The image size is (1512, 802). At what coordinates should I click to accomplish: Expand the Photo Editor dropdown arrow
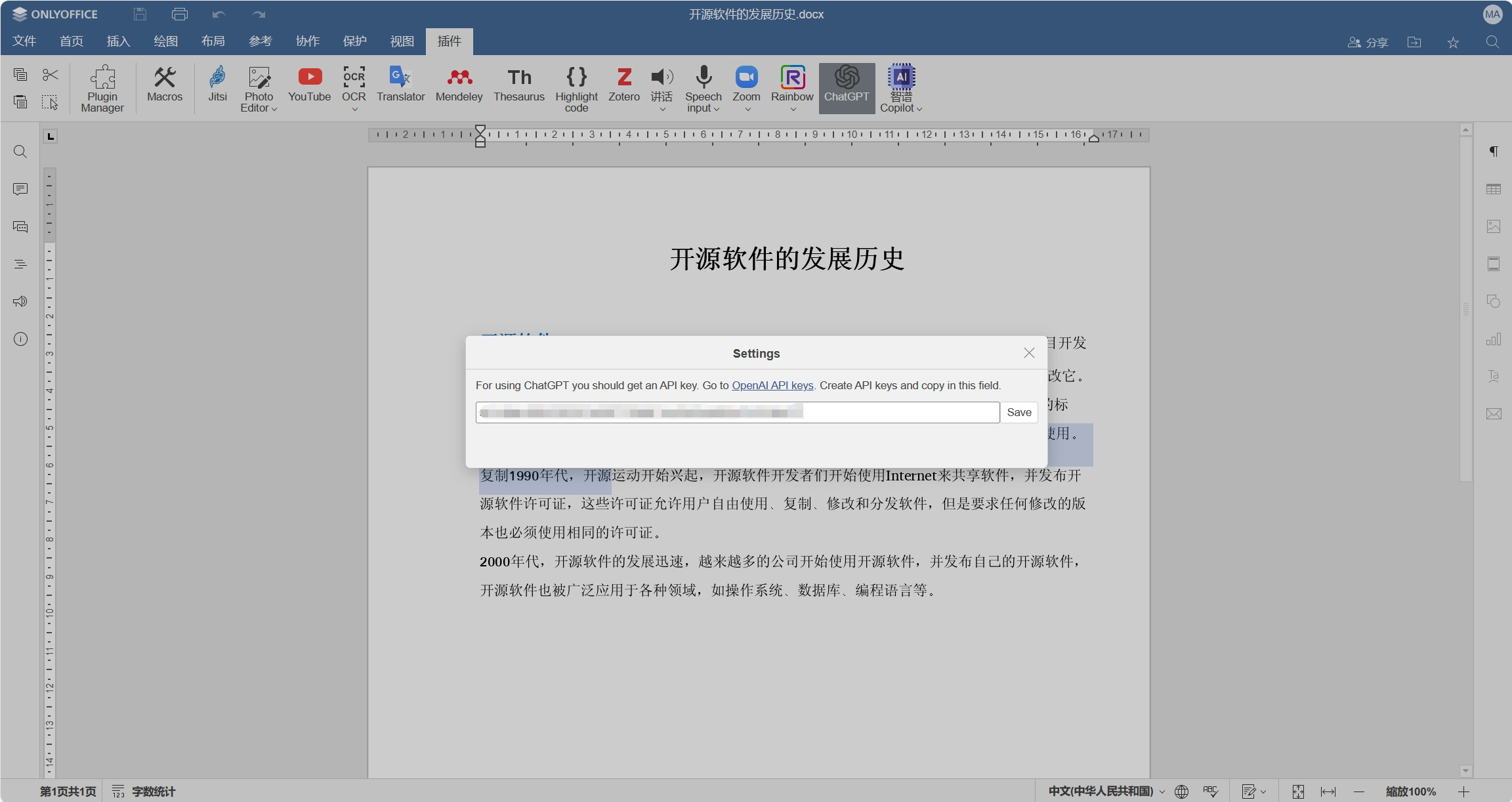click(x=274, y=109)
